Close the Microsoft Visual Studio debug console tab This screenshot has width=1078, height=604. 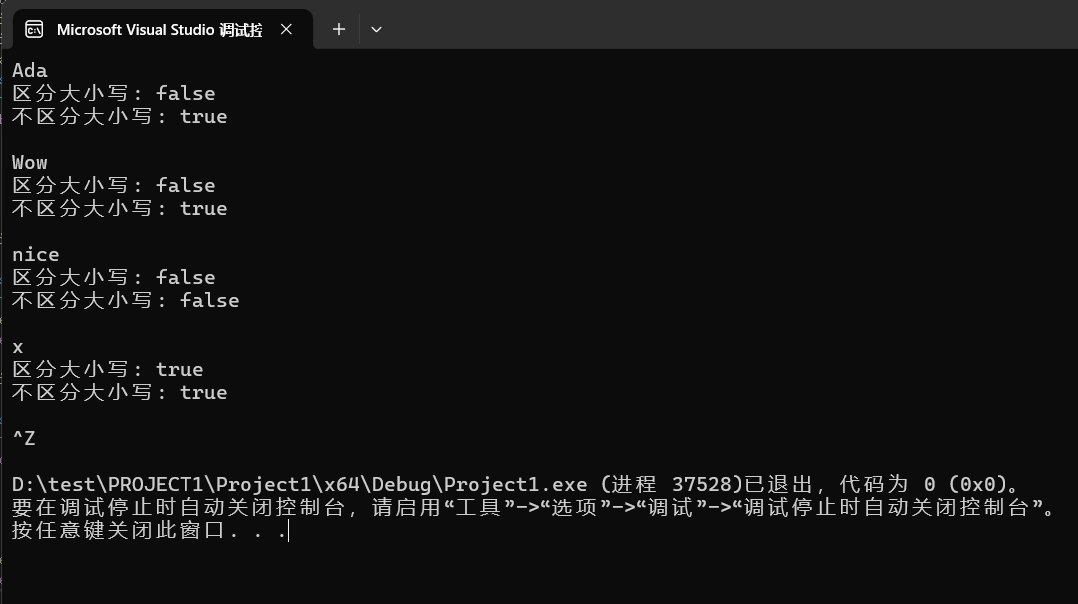(x=287, y=30)
